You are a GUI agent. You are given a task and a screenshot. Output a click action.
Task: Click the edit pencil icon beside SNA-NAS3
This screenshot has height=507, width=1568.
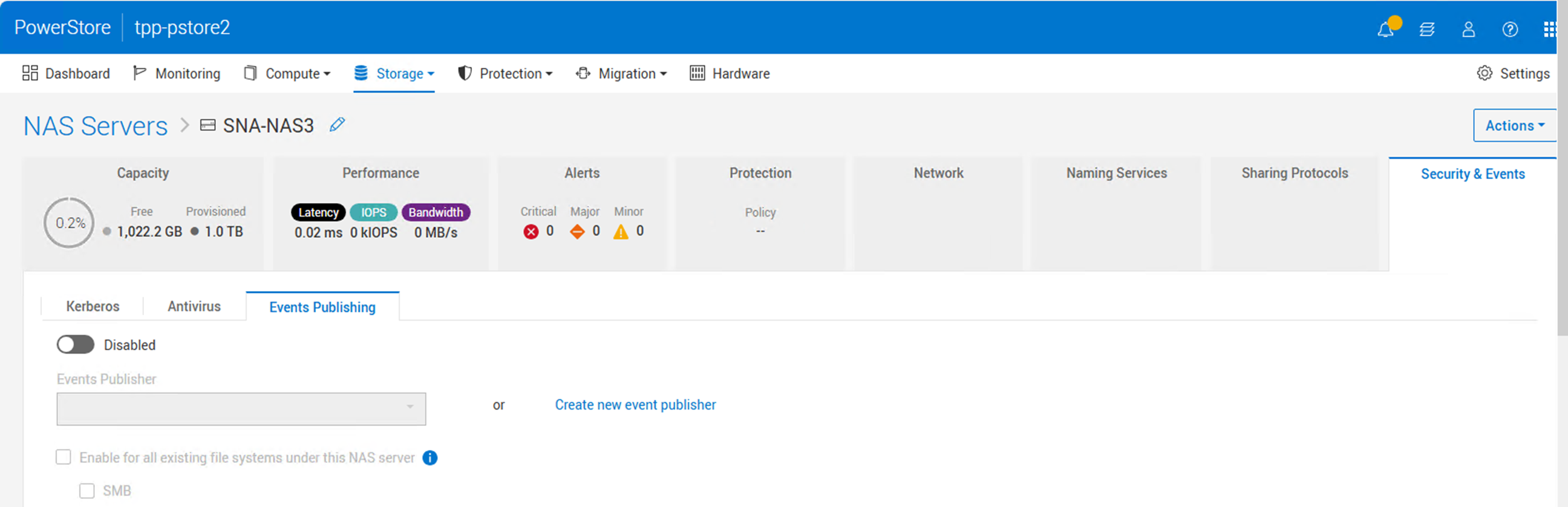pyautogui.click(x=337, y=125)
